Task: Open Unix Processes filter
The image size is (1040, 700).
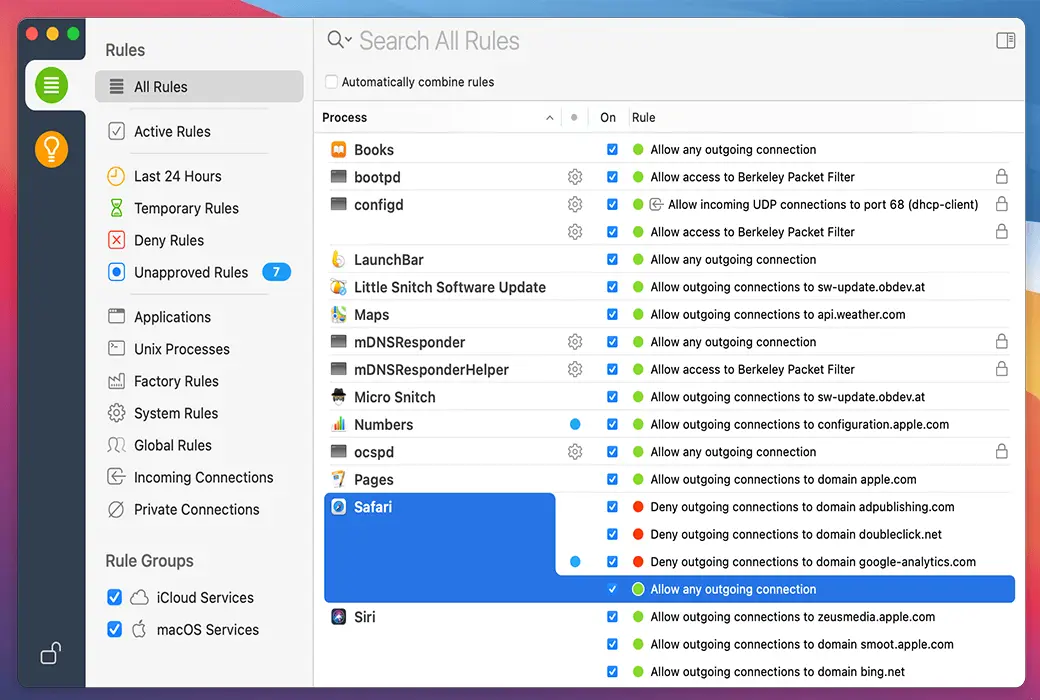Action: pos(181,349)
